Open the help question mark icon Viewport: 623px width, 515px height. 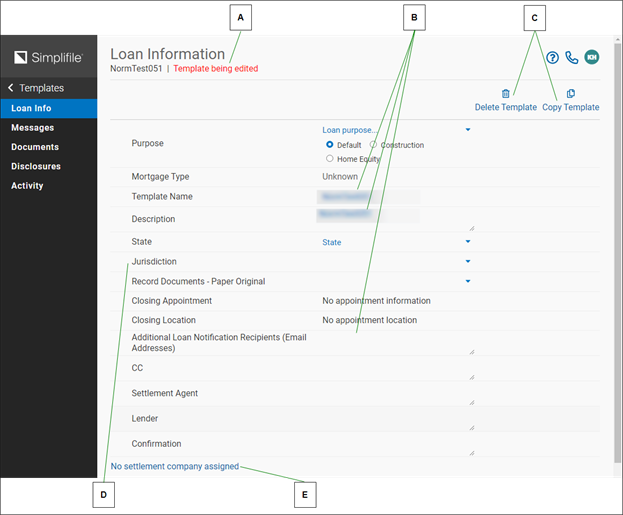coord(552,58)
